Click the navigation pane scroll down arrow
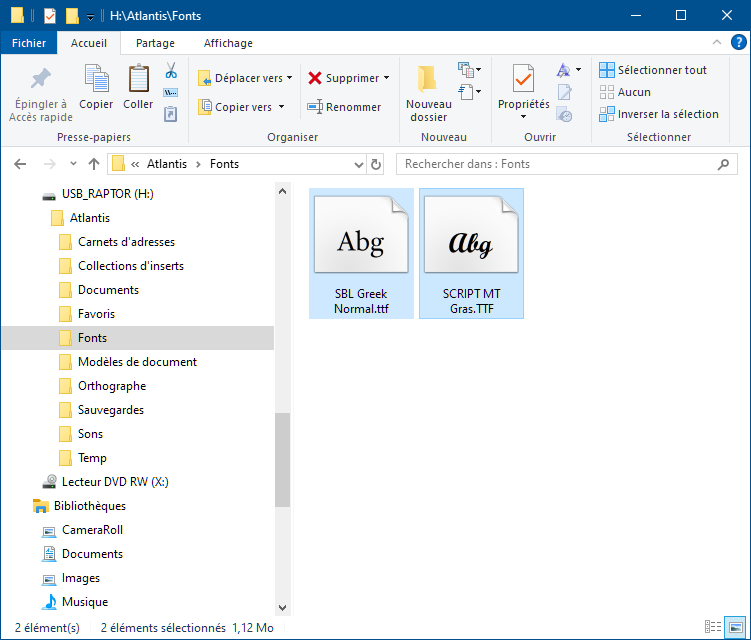 (282, 606)
